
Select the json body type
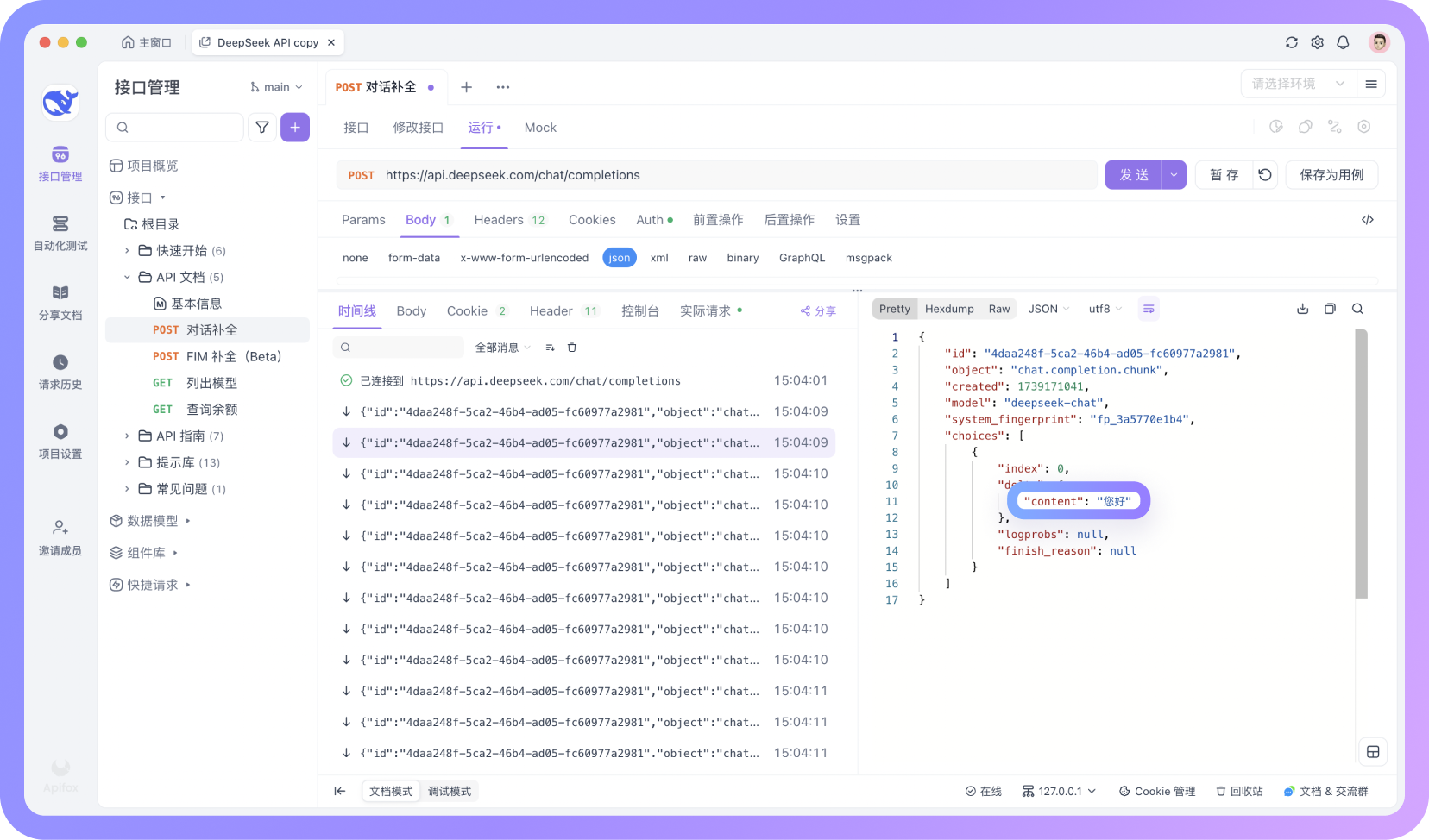tap(620, 258)
